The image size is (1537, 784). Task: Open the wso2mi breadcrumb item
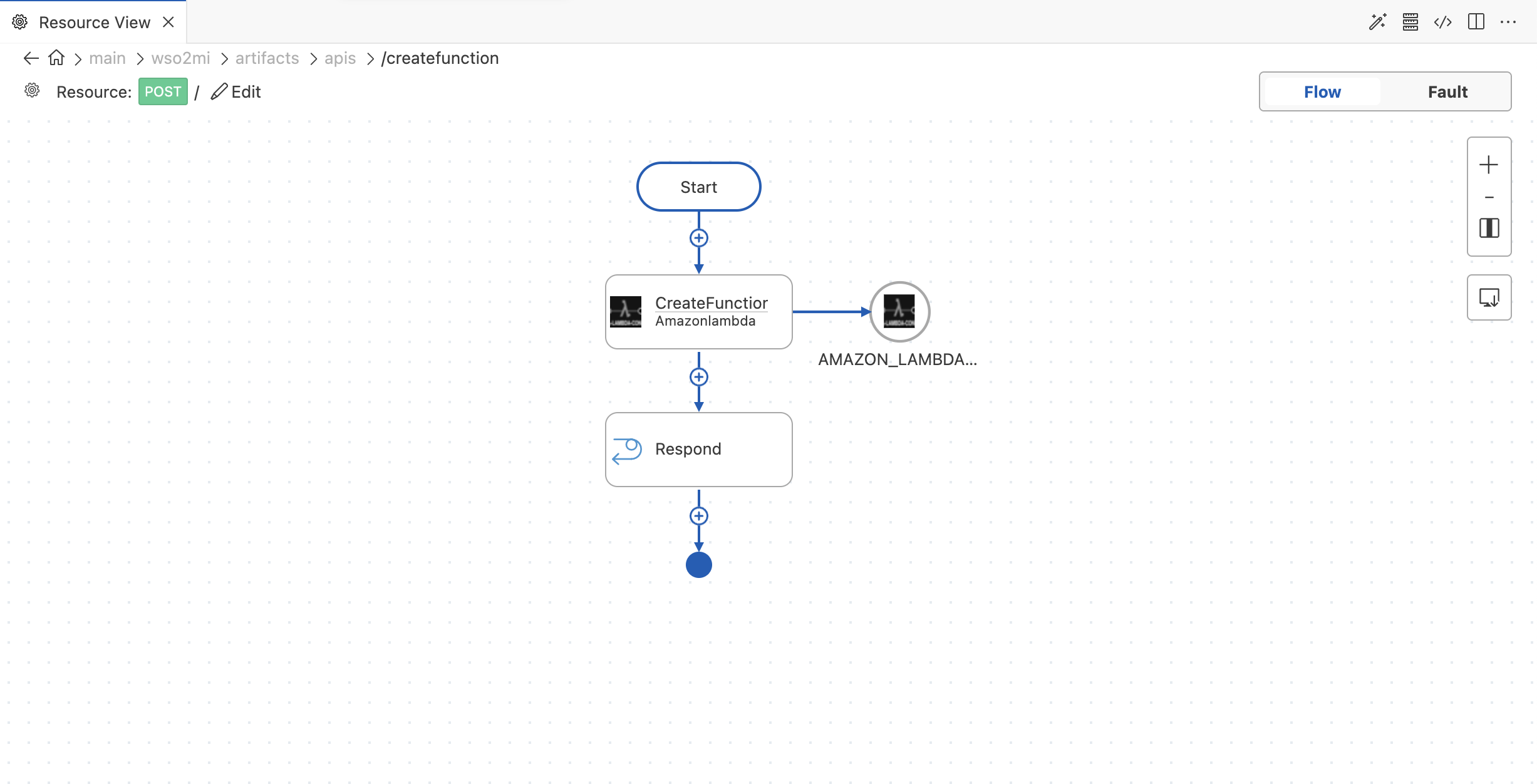(180, 58)
